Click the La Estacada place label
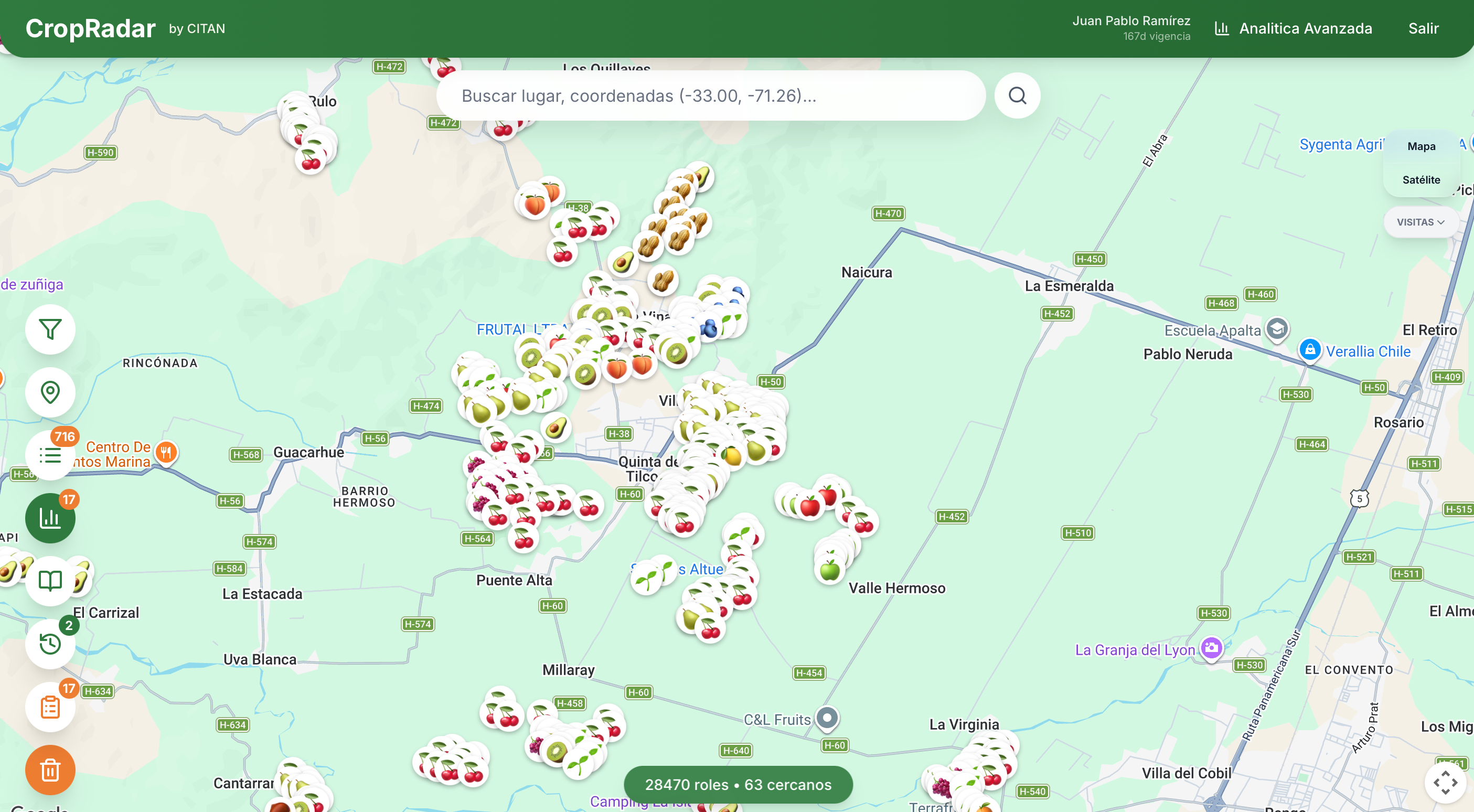1474x812 pixels. 262,594
